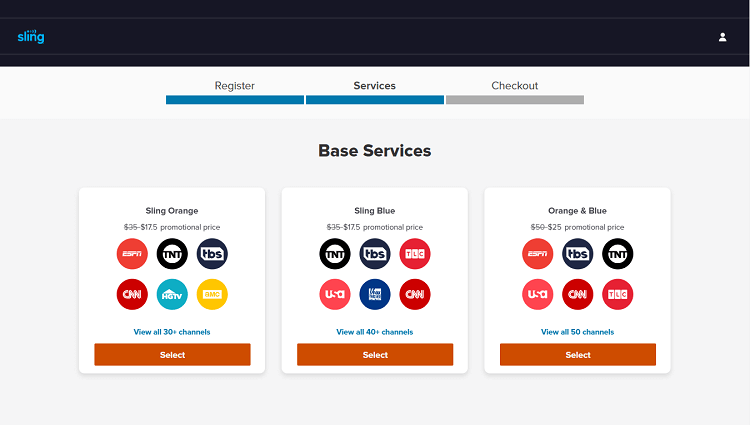Click Fox News icon in Sling Blue card
The image size is (750, 425).
375,294
